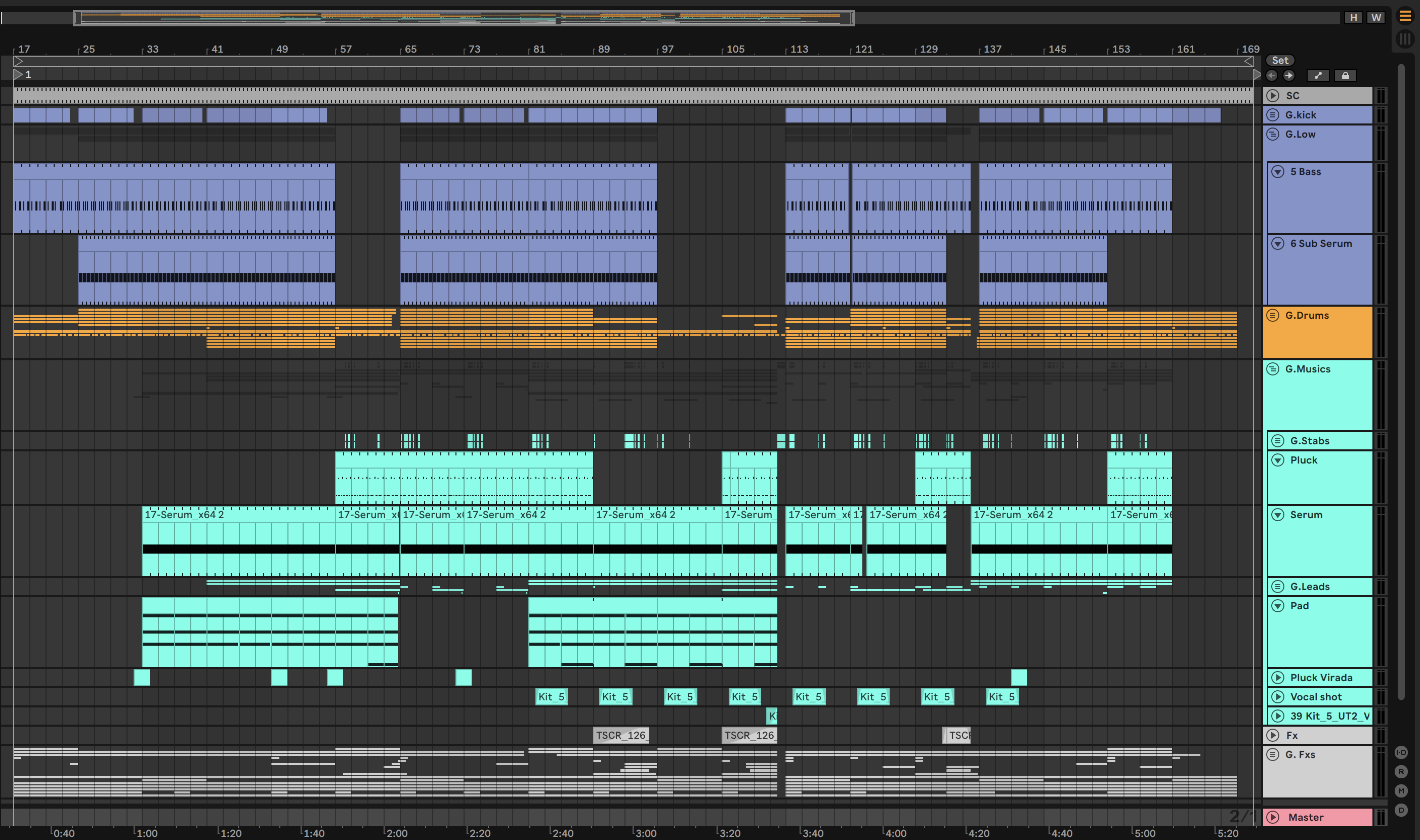
Task: Collapse the G.Musics group track
Action: click(1273, 369)
